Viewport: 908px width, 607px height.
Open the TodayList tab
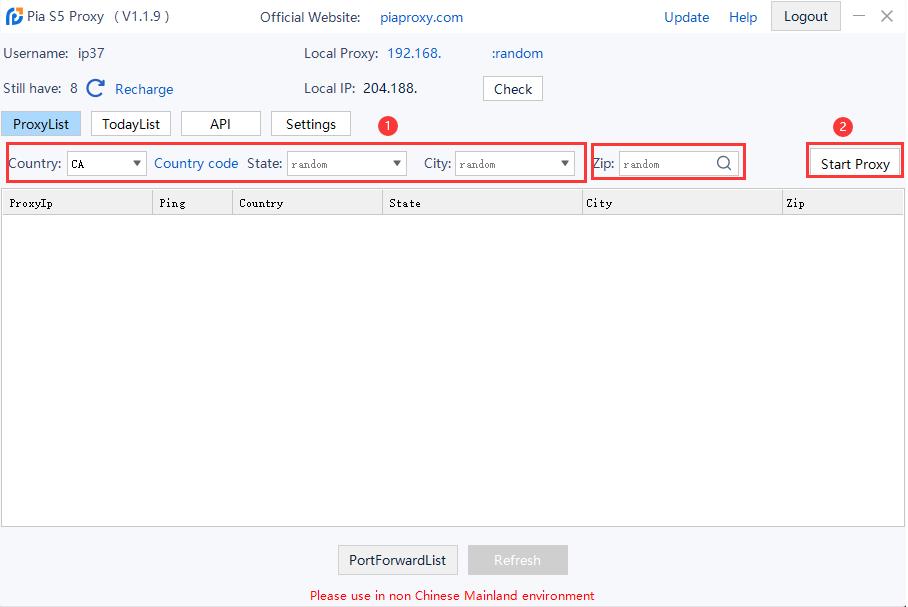131,124
